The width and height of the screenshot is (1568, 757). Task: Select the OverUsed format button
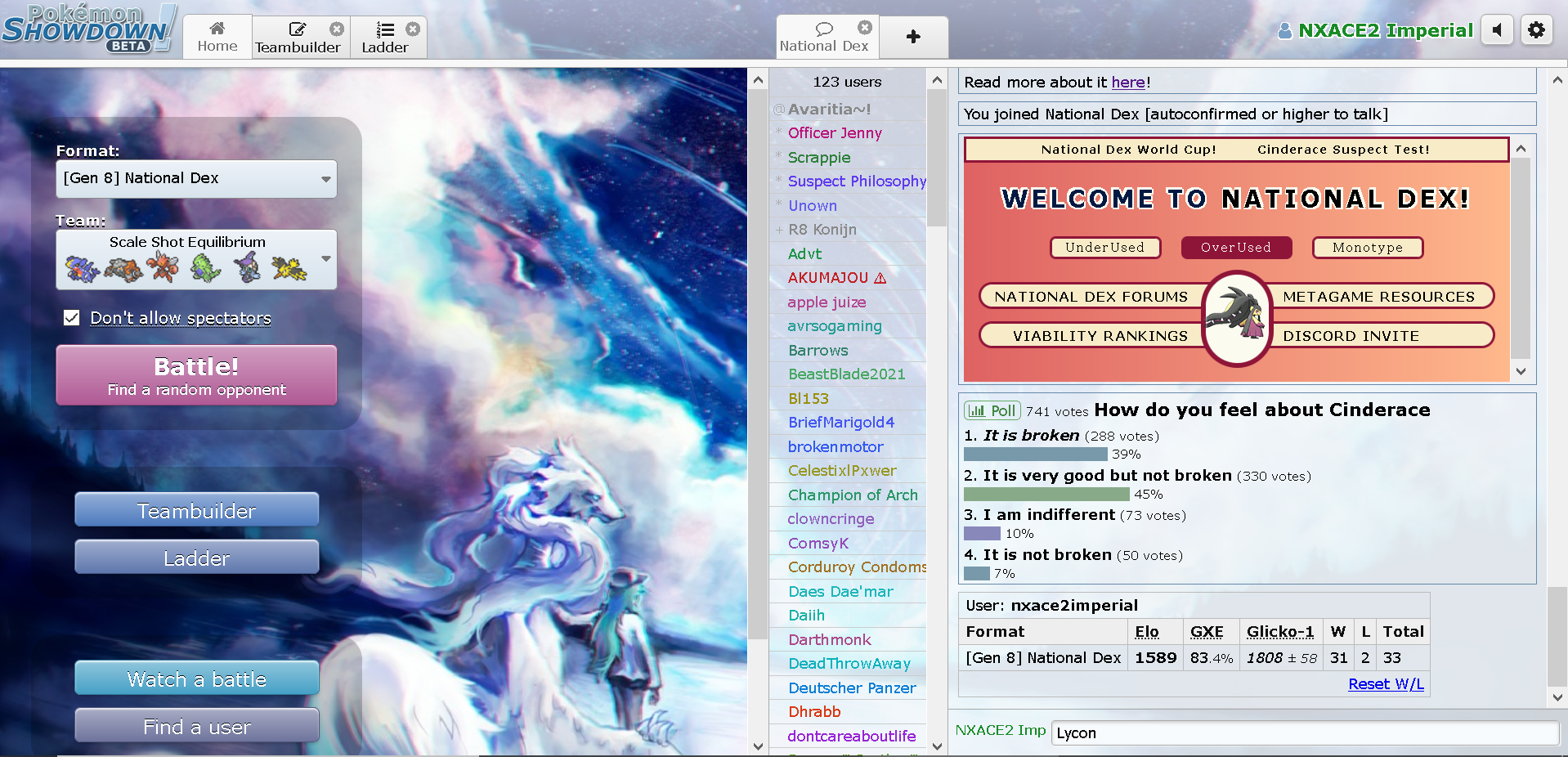click(1235, 248)
